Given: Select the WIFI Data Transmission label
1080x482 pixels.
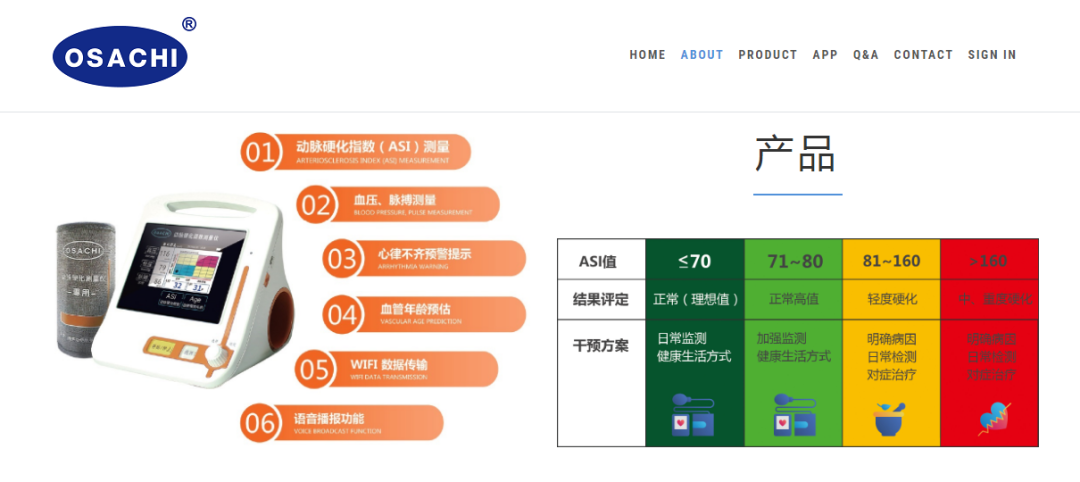Looking at the screenshot, I should tap(389, 368).
